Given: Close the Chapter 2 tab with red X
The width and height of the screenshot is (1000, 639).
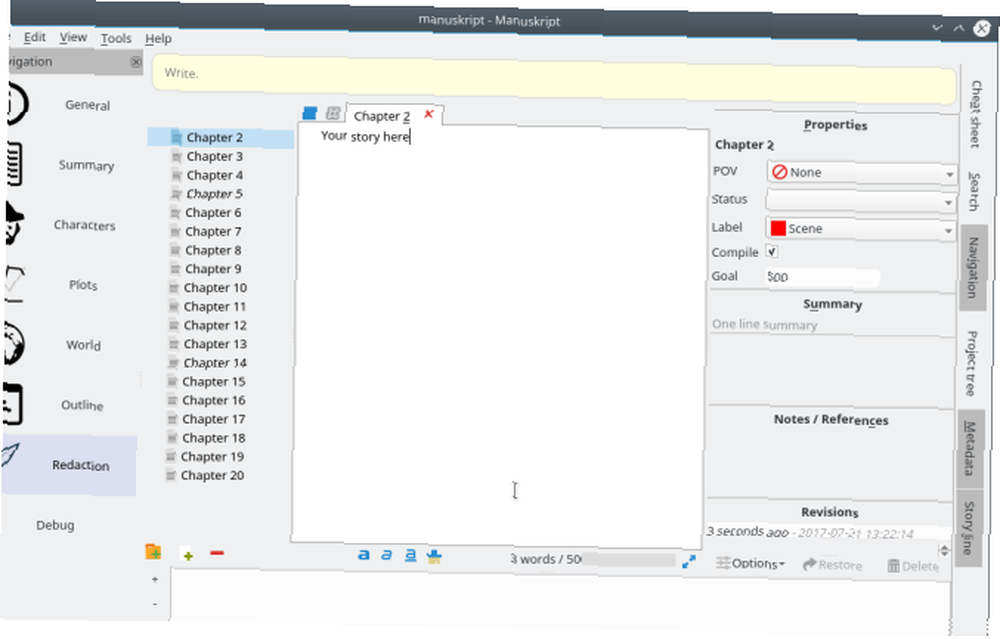Looking at the screenshot, I should point(429,114).
